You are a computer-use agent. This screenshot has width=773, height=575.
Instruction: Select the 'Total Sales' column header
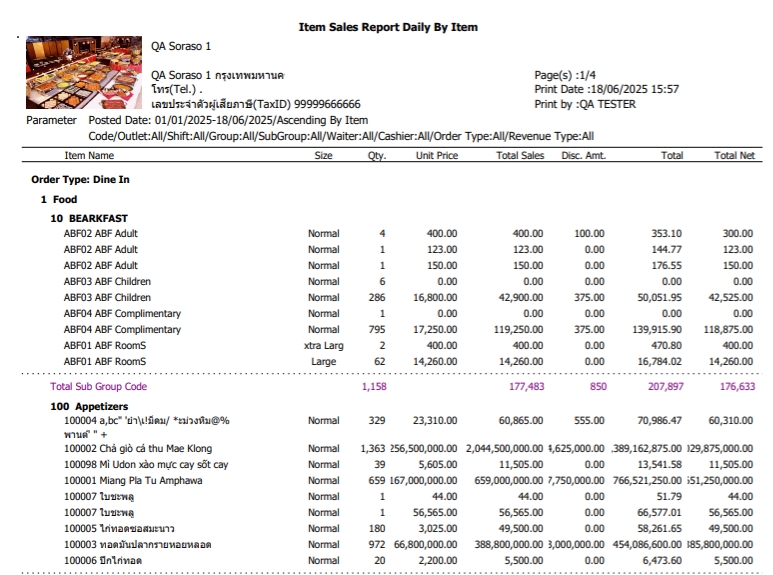coord(519,156)
